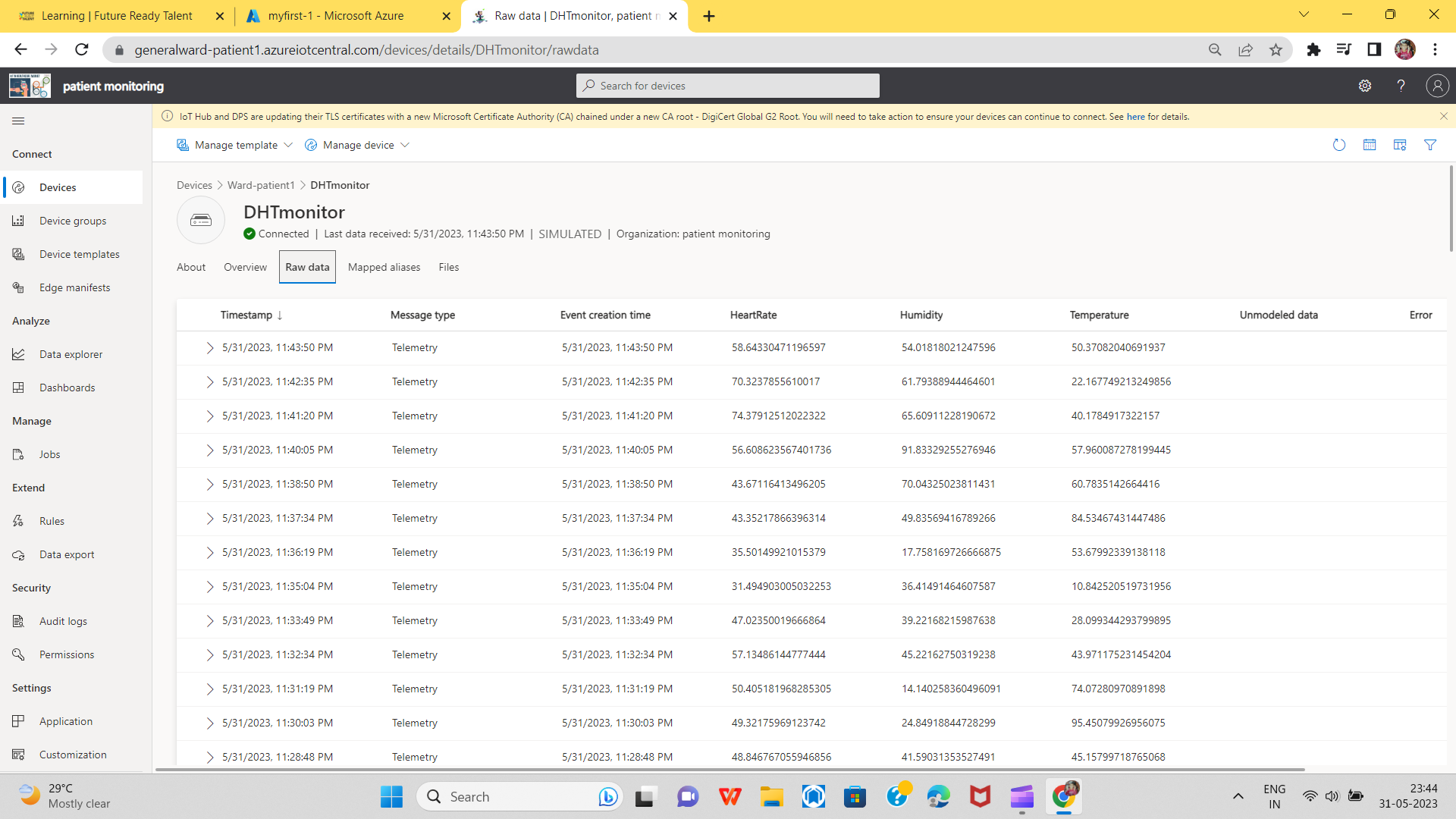Open the About tab for DHTmonitor
Image resolution: width=1456 pixels, height=819 pixels.
click(190, 267)
